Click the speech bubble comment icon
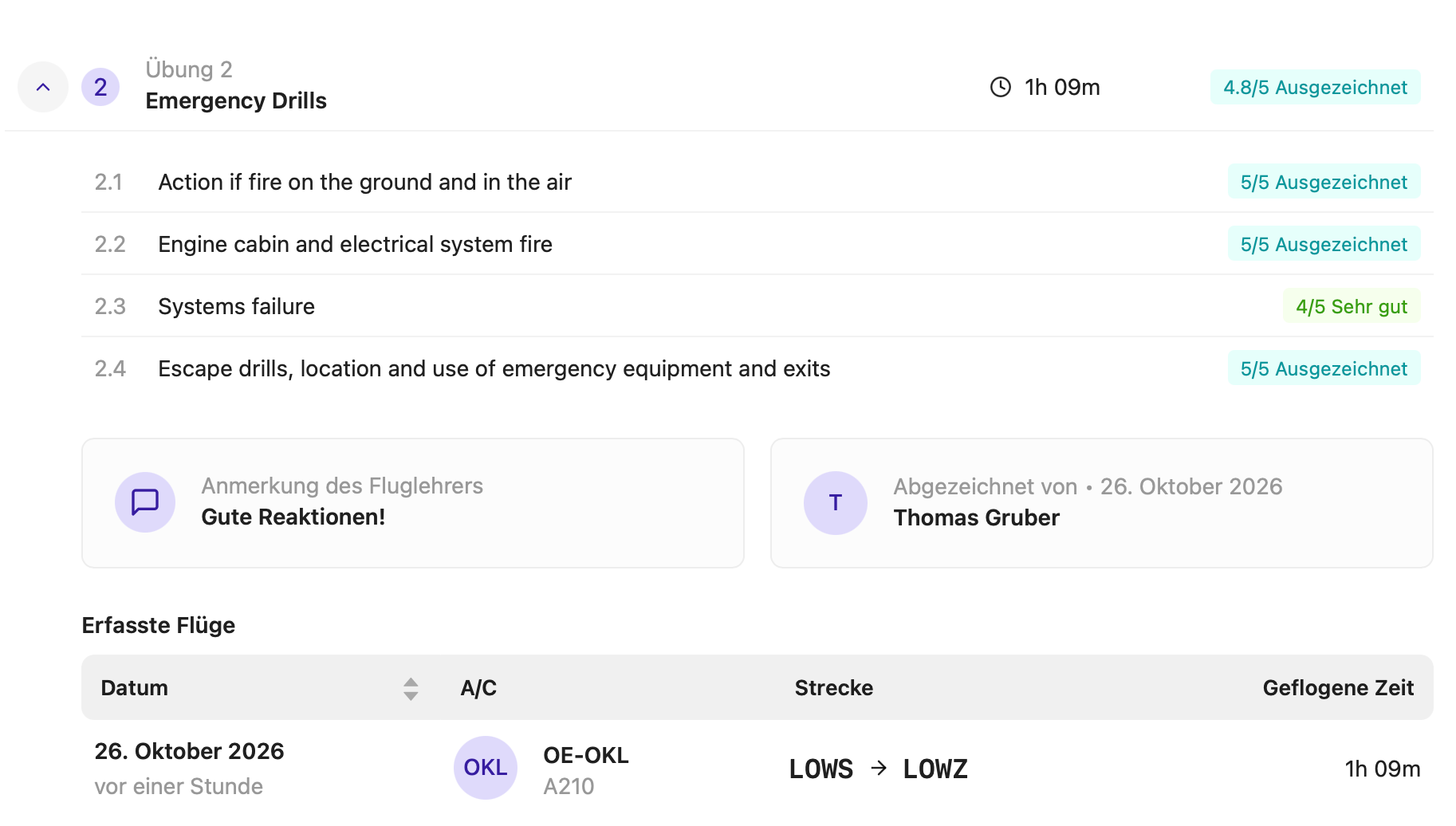This screenshot has width=1456, height=826. click(145, 502)
